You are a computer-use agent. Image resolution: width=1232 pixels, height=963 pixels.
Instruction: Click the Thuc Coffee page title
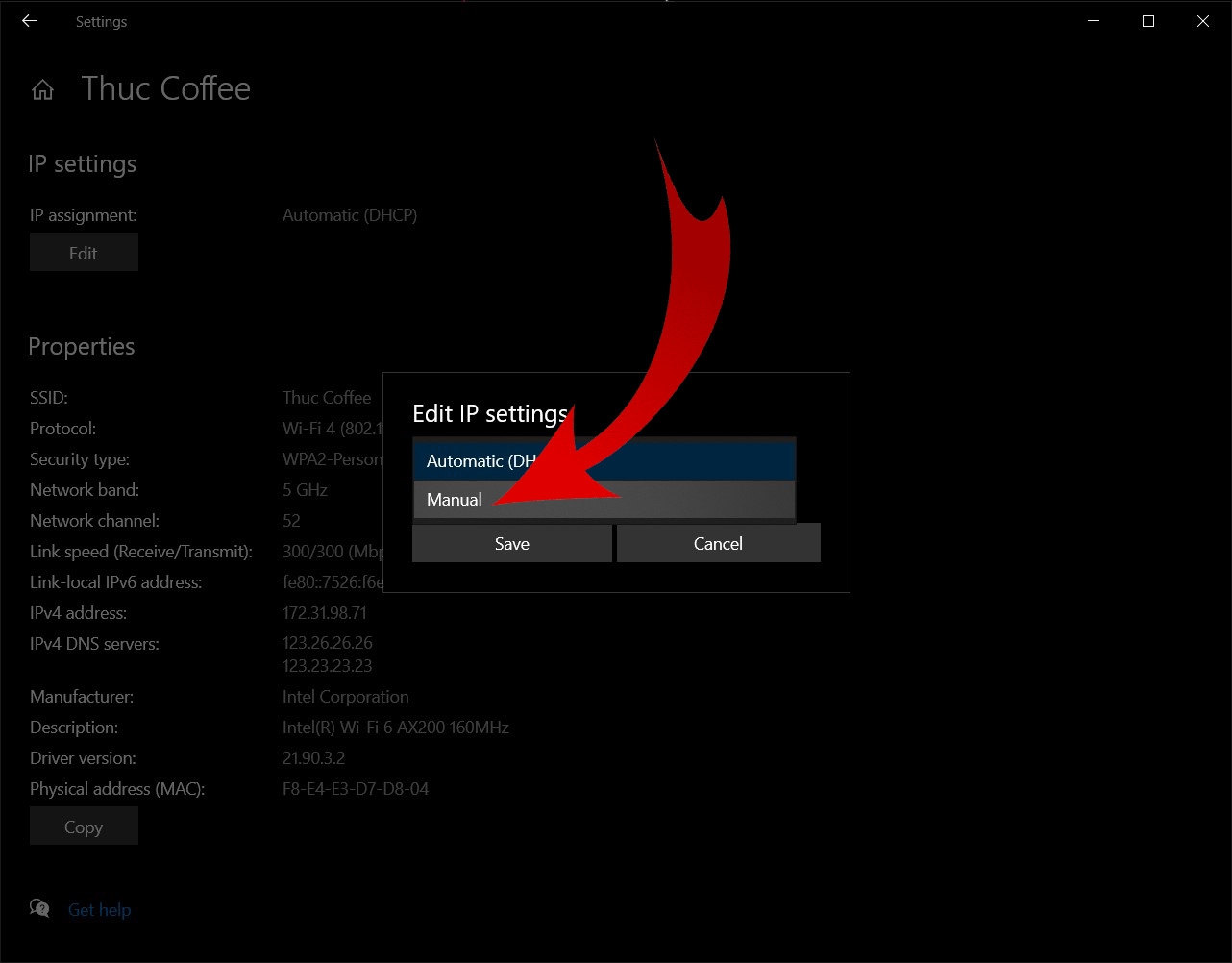coord(165,88)
